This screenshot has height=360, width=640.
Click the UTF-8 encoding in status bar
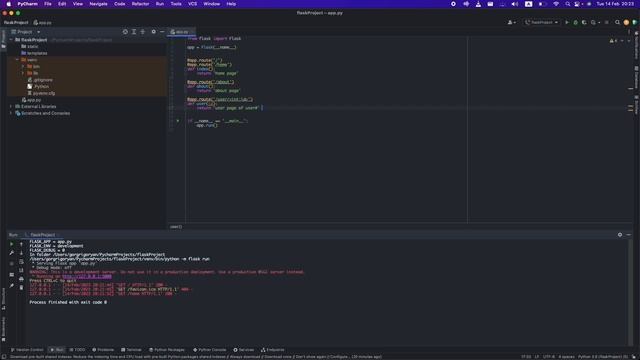[549, 357]
